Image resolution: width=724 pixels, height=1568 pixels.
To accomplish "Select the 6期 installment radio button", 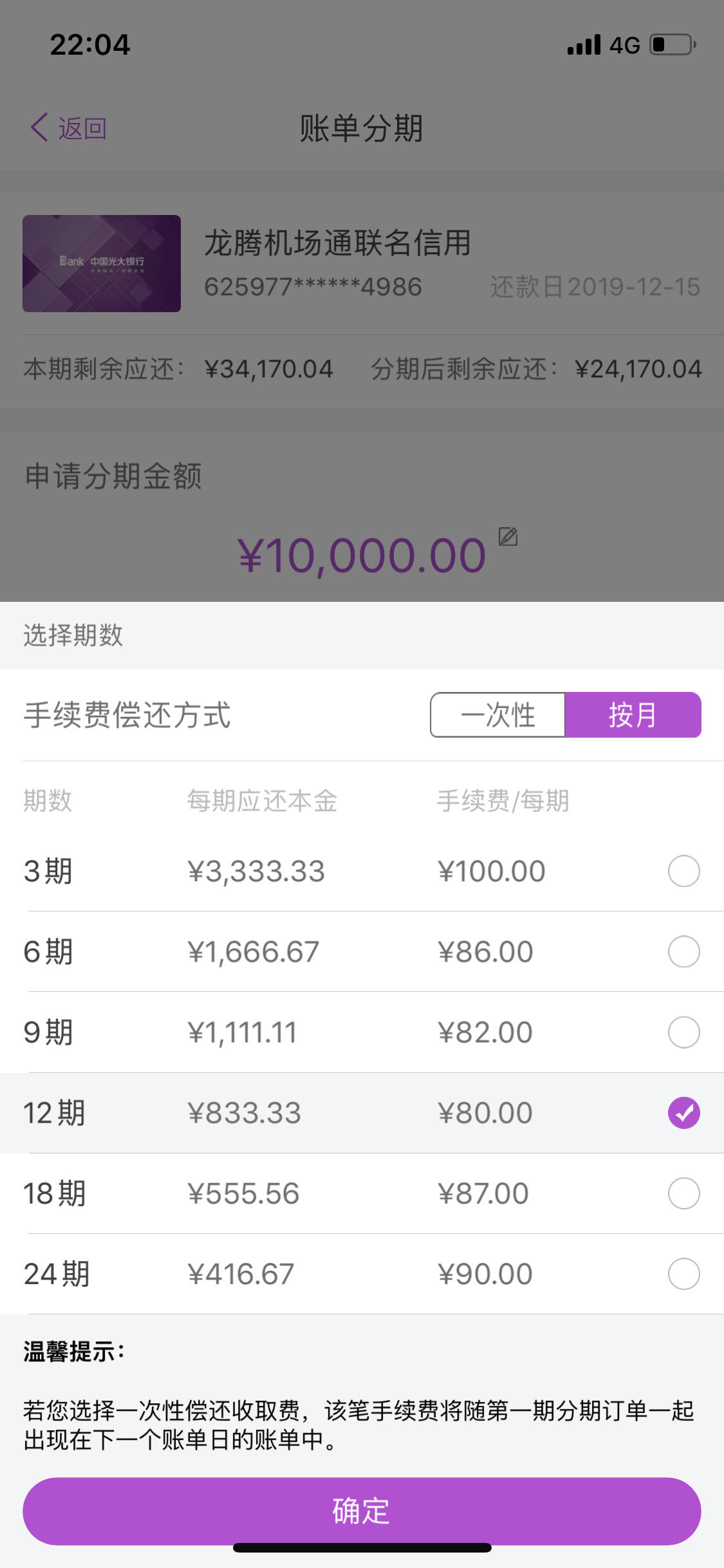I will (683, 951).
